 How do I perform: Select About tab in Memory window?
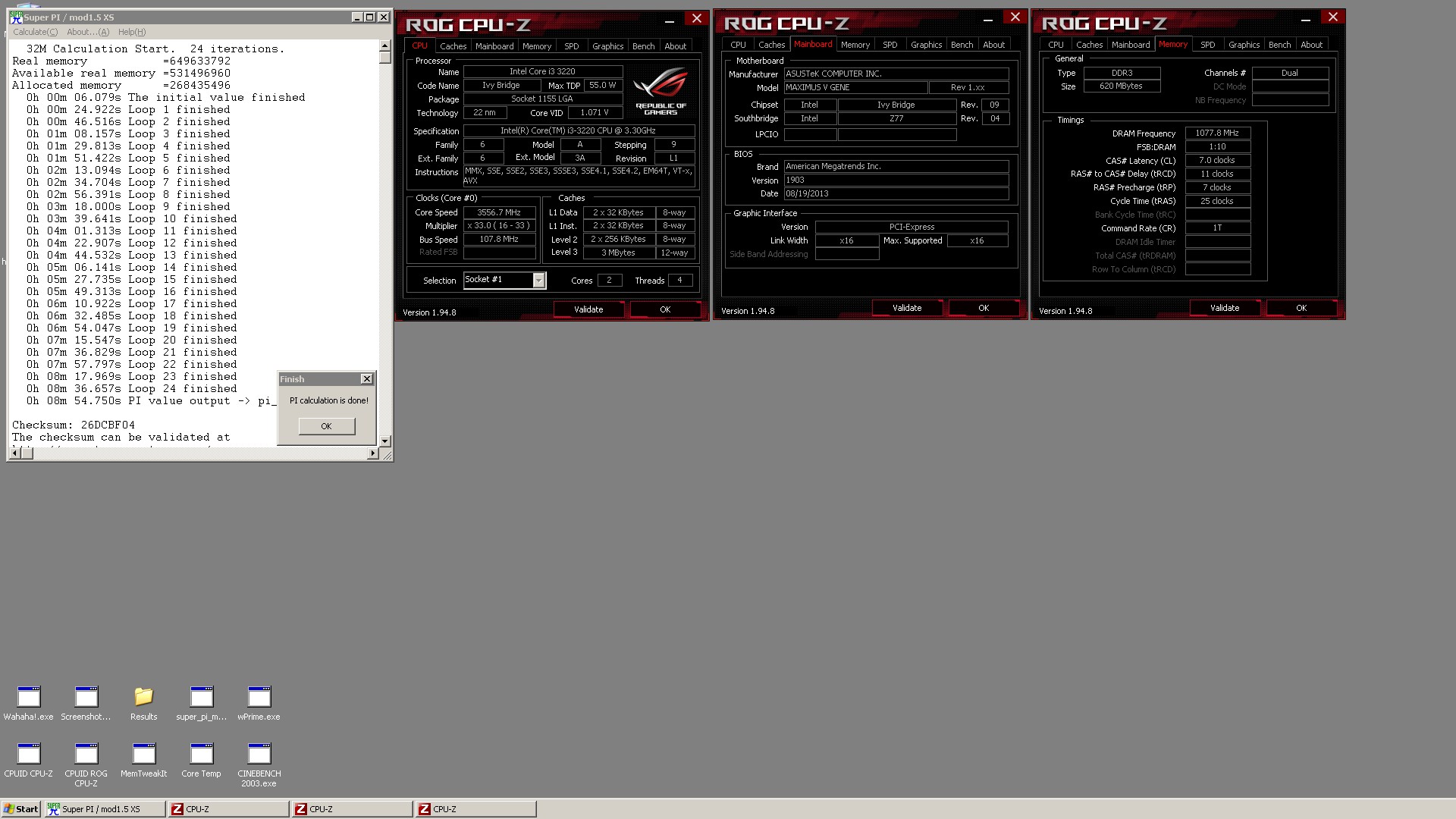click(x=1312, y=45)
